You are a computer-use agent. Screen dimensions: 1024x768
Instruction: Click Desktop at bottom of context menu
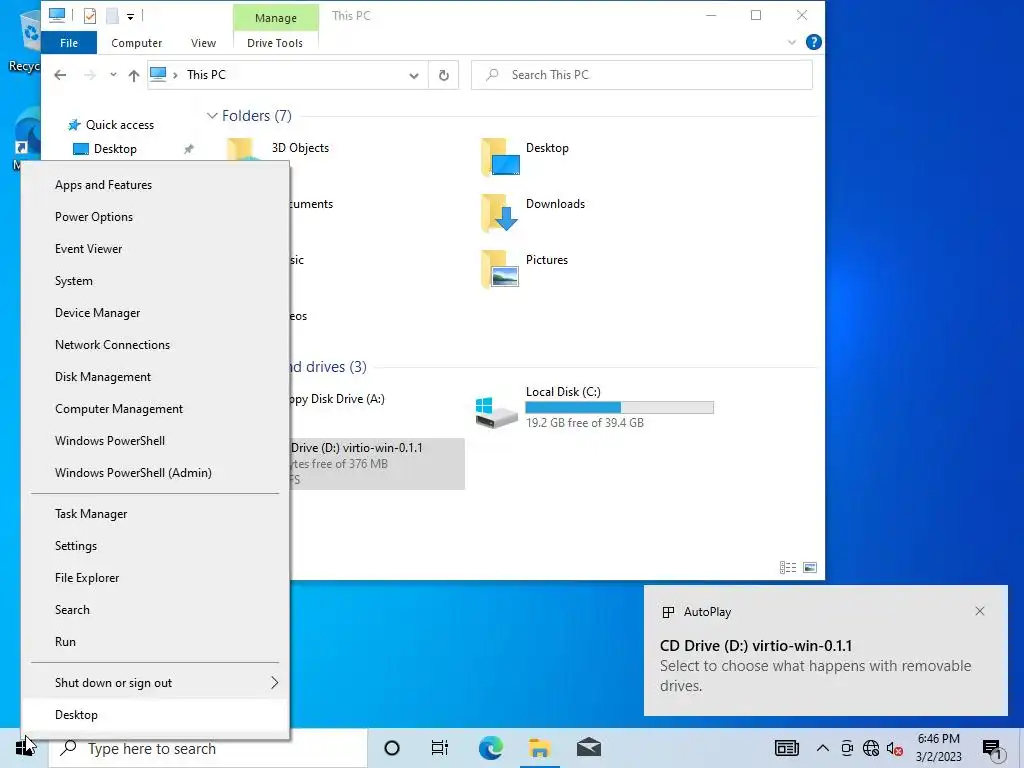click(x=155, y=715)
